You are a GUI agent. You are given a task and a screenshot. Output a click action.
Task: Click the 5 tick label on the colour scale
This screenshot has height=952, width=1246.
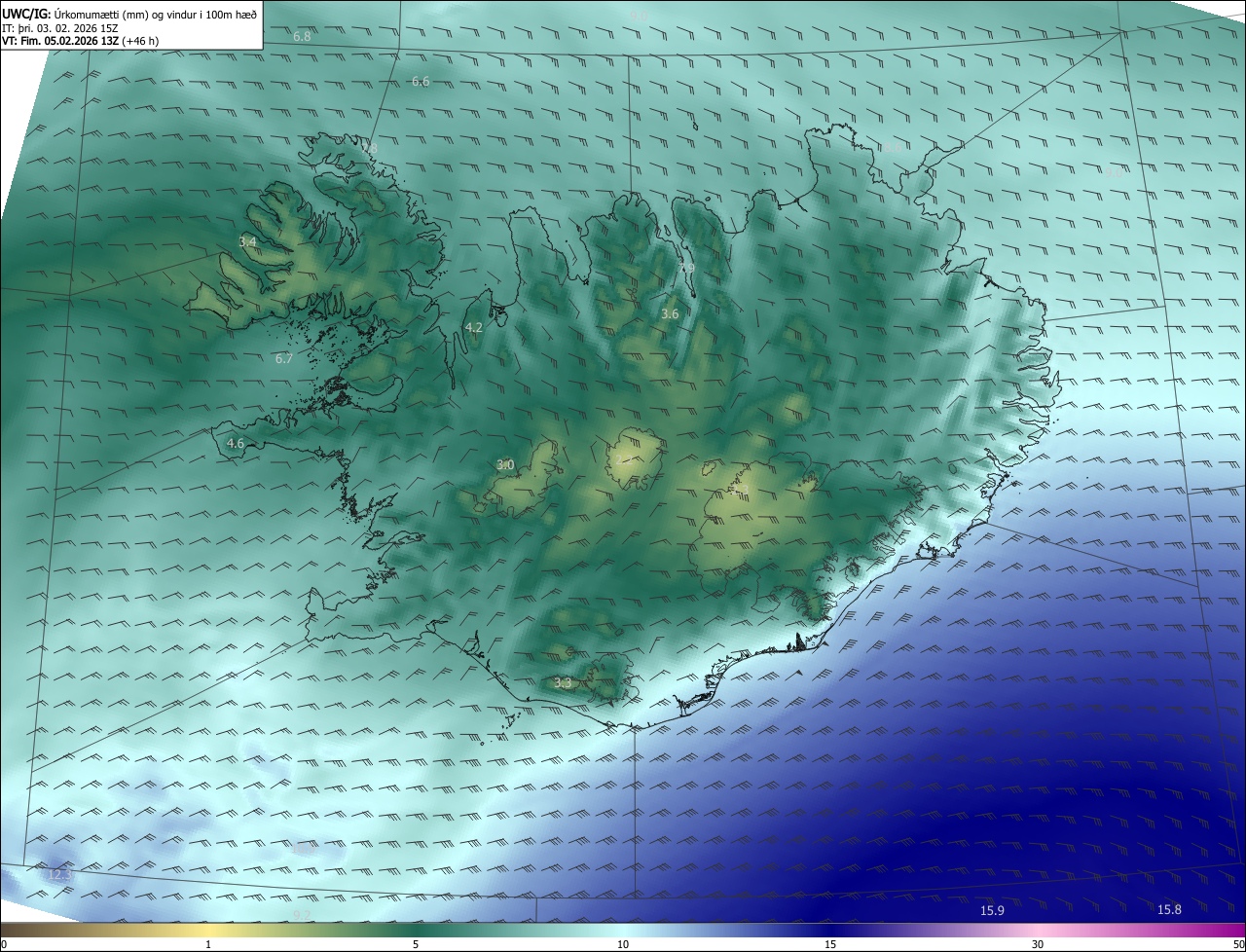416,944
